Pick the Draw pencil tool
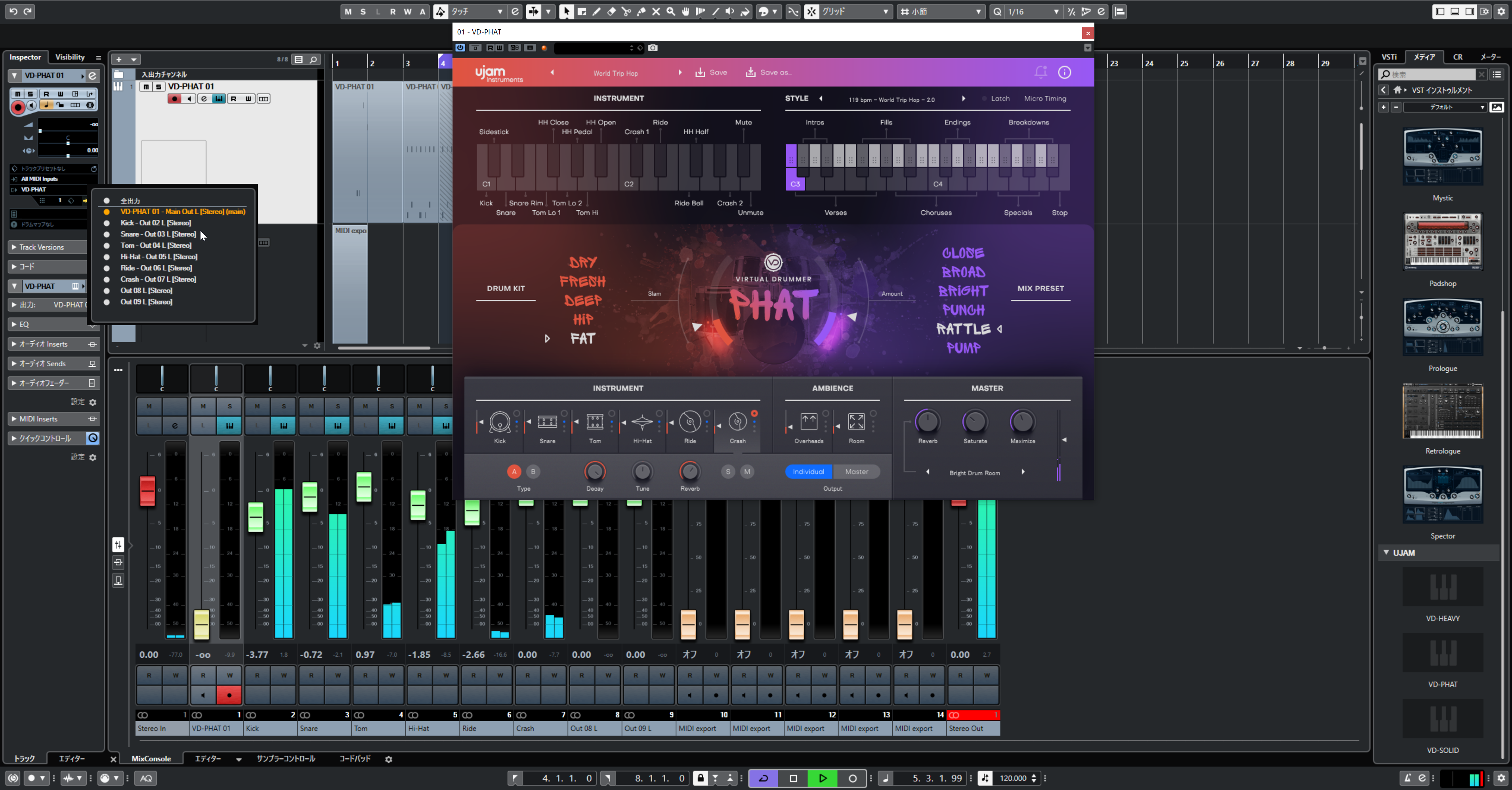Viewport: 1512px width, 790px height. coord(596,12)
